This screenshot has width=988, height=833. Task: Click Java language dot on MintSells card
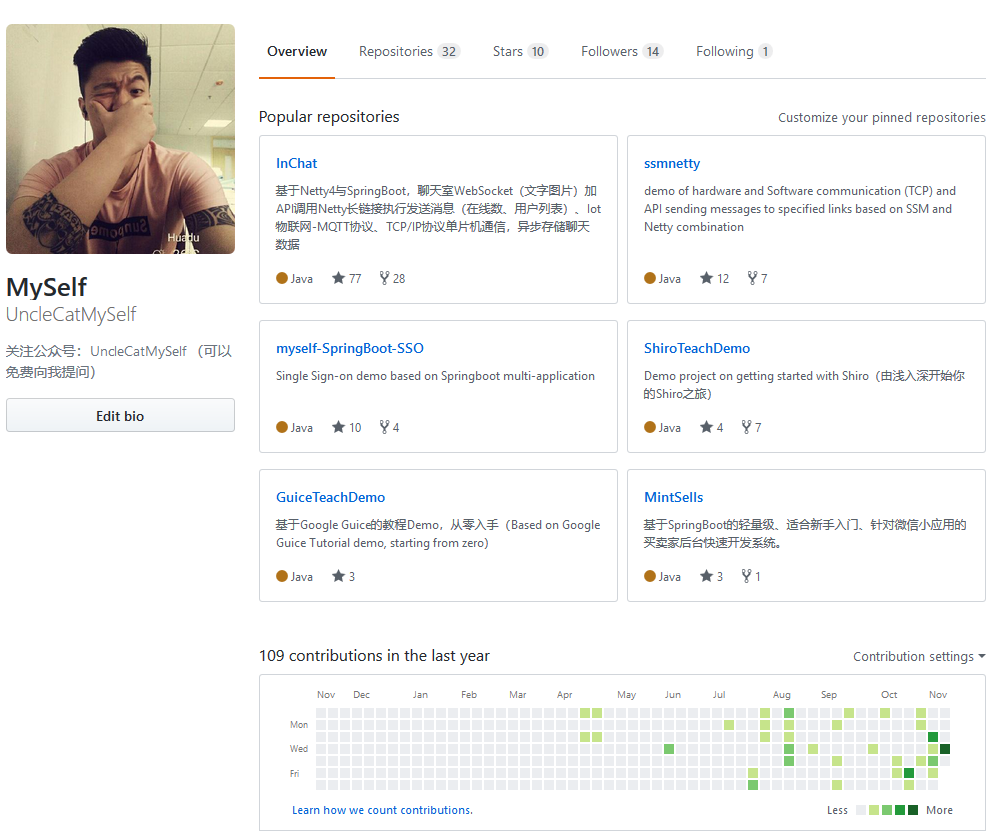650,576
